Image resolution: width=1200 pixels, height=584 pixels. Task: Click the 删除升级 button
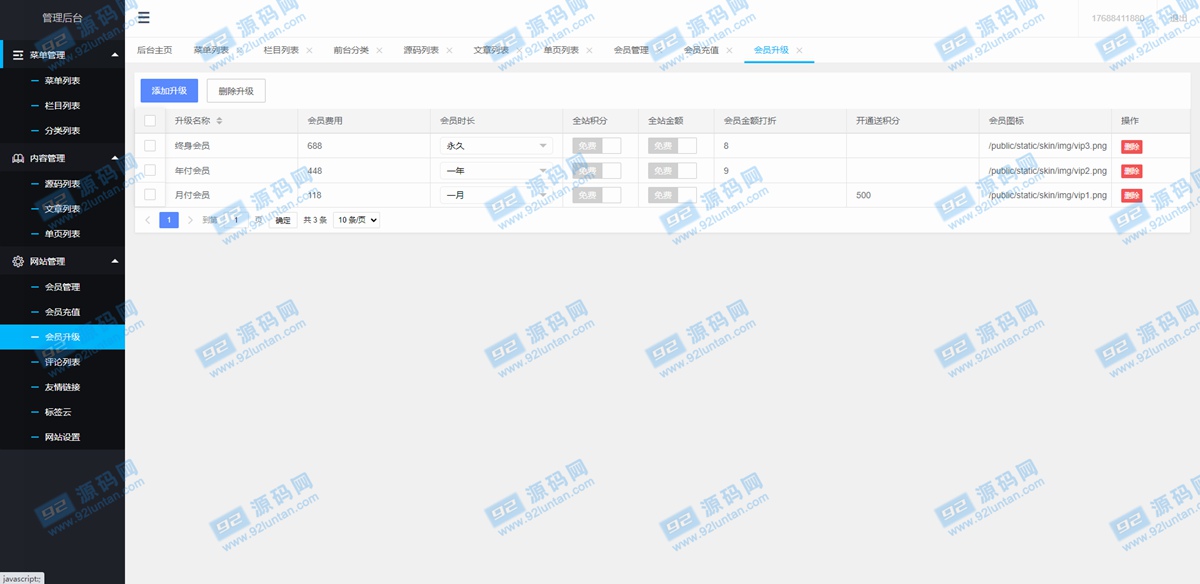[x=236, y=91]
